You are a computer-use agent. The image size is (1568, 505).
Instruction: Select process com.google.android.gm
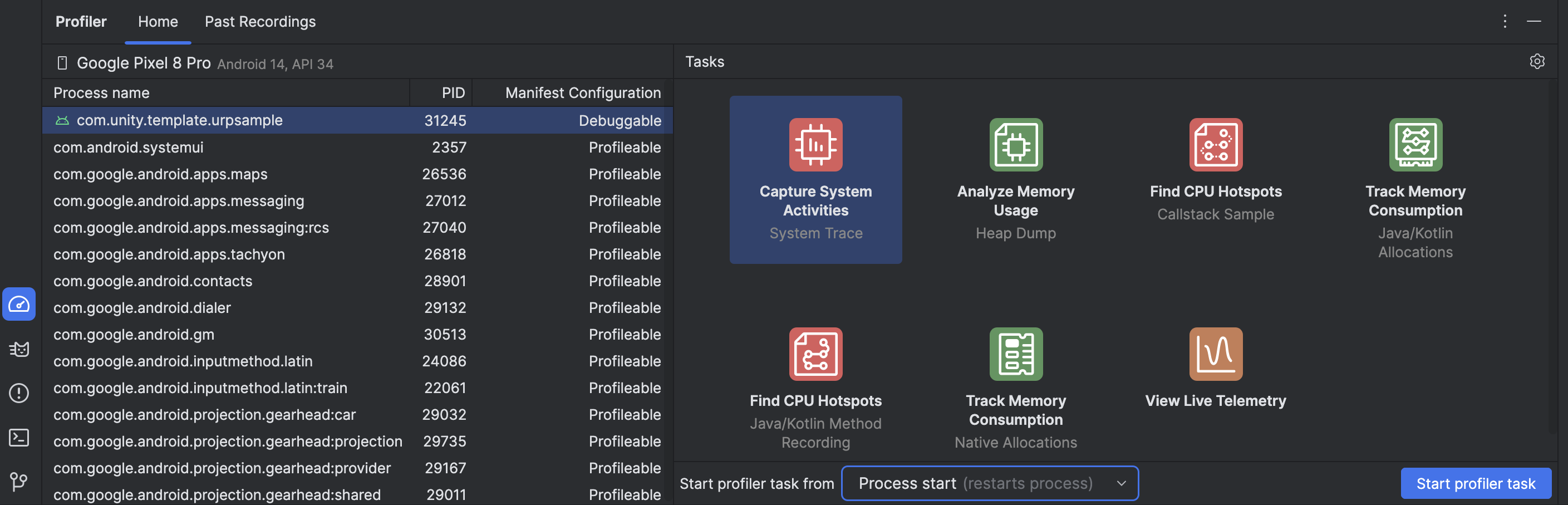(x=357, y=335)
